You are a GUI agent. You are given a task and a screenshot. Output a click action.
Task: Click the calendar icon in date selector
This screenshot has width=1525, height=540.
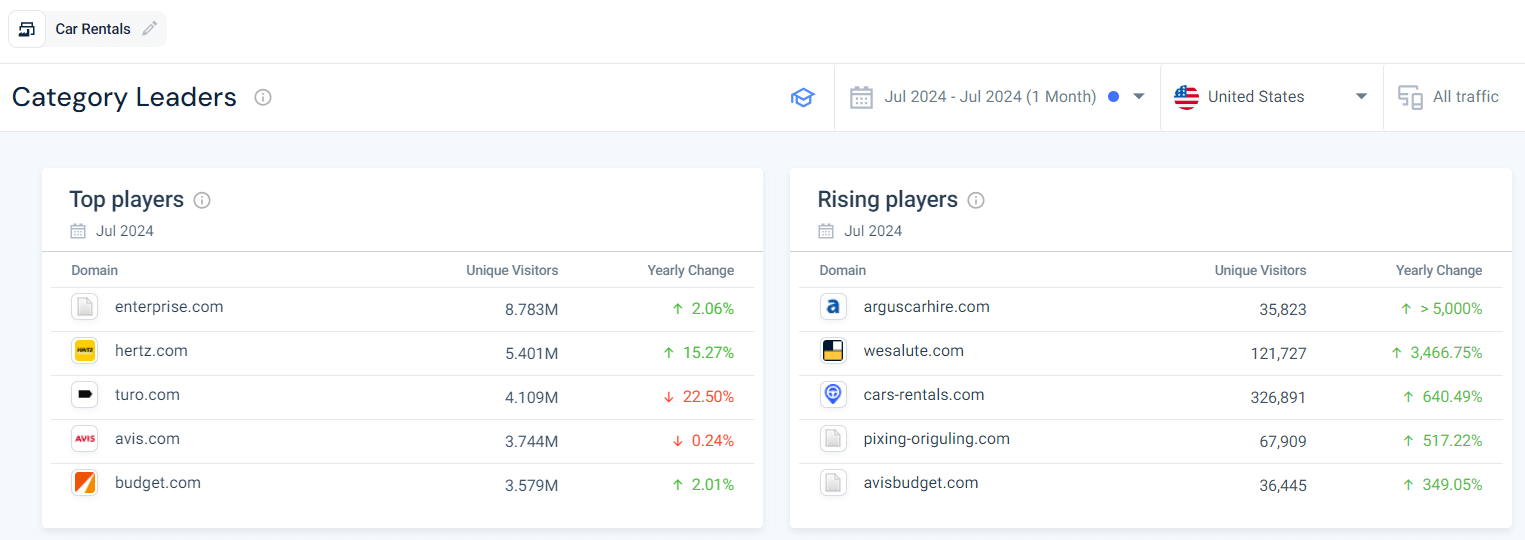(861, 97)
